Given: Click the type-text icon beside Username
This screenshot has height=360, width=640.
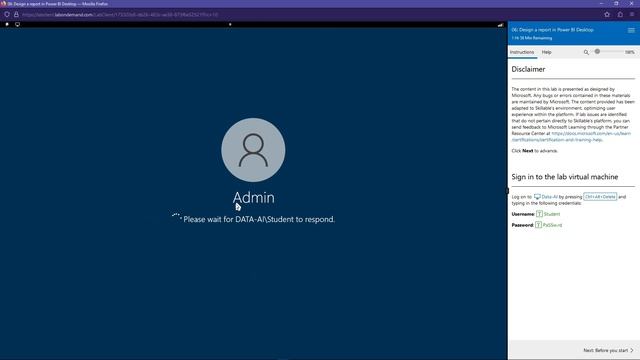Looking at the screenshot, I should click(539, 214).
